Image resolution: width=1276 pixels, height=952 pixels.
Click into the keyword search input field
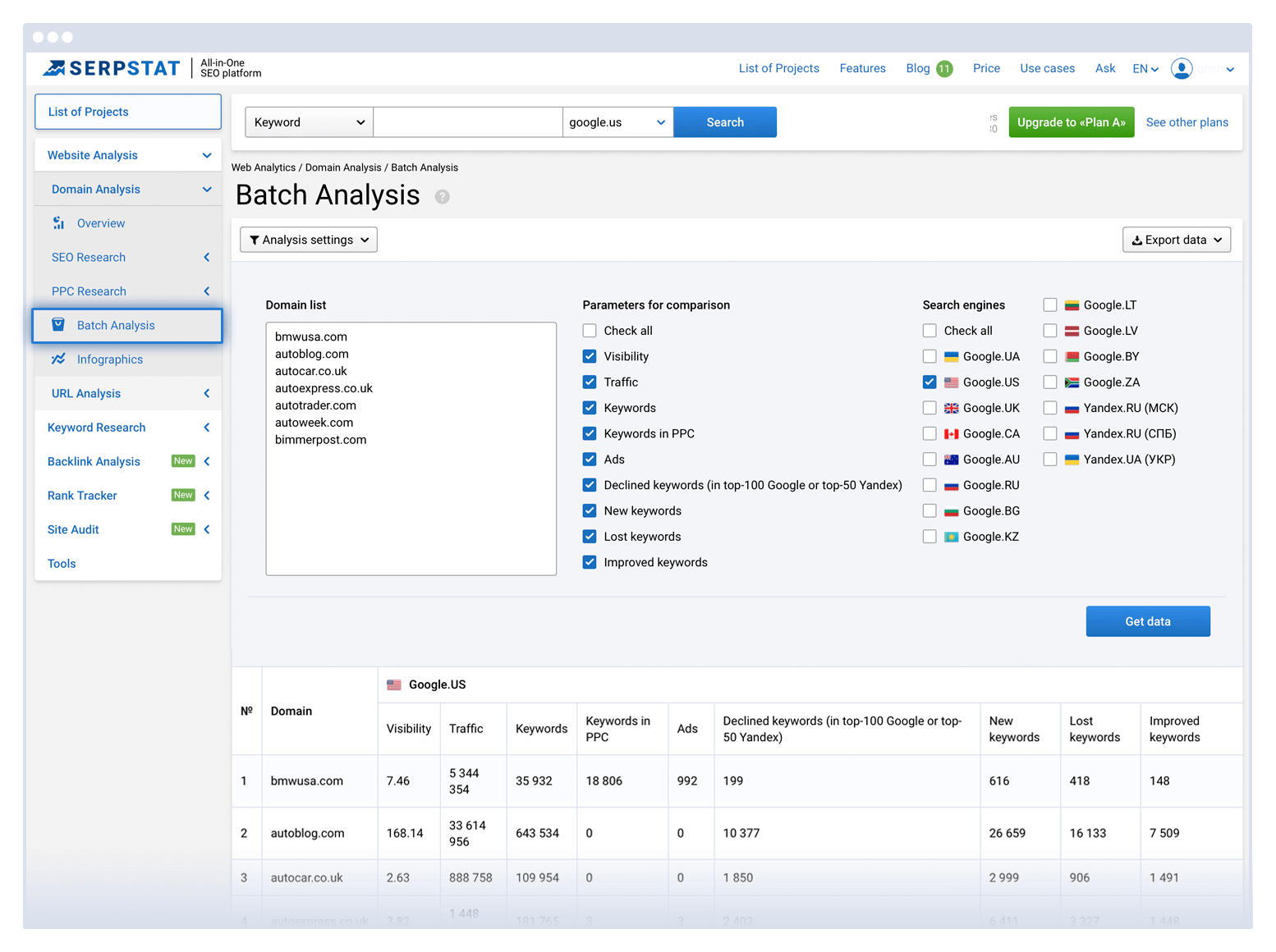coord(468,122)
